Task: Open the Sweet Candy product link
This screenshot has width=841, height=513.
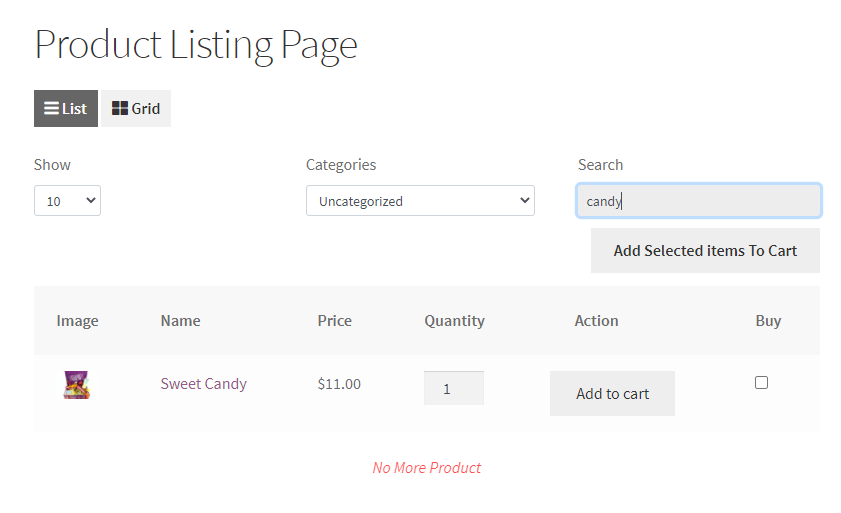Action: tap(203, 384)
